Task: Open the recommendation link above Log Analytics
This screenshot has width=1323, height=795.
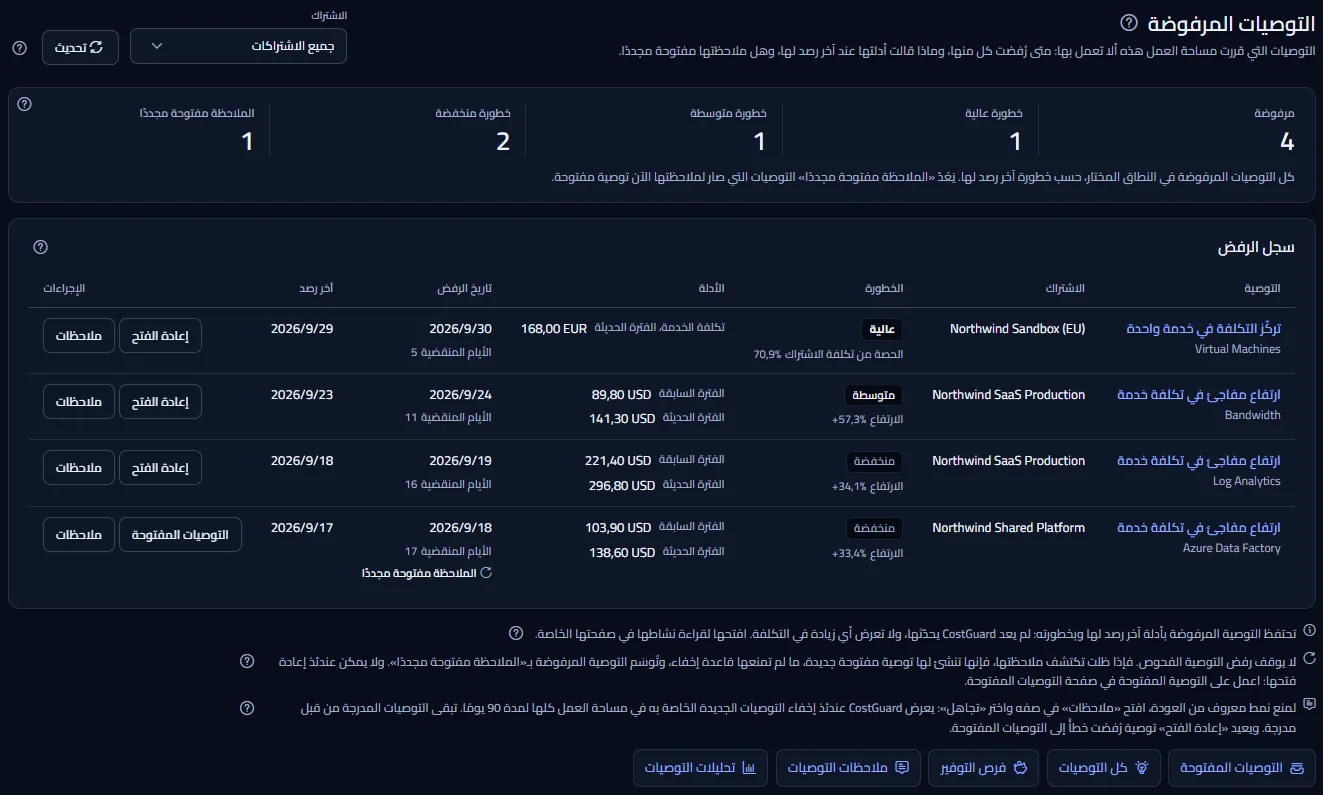Action: point(1199,461)
